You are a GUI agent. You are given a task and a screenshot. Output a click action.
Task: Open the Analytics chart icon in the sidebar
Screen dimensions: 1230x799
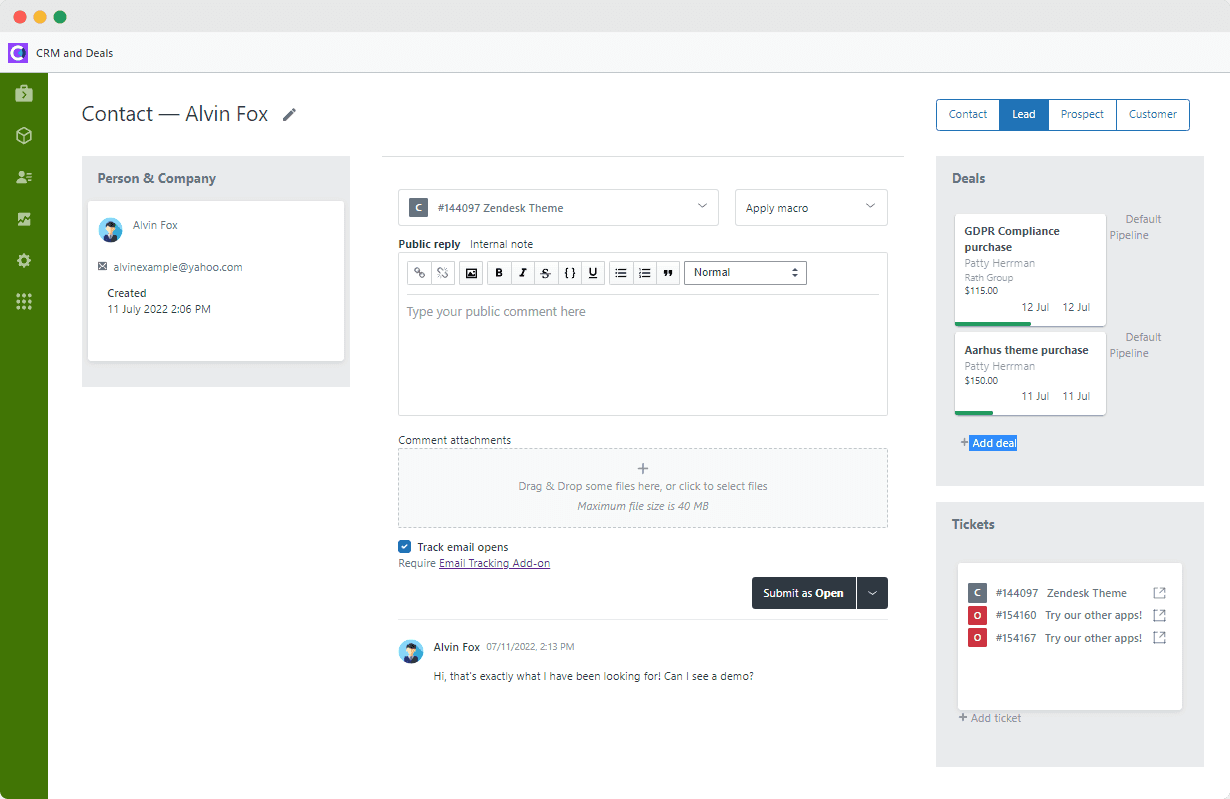click(25, 219)
